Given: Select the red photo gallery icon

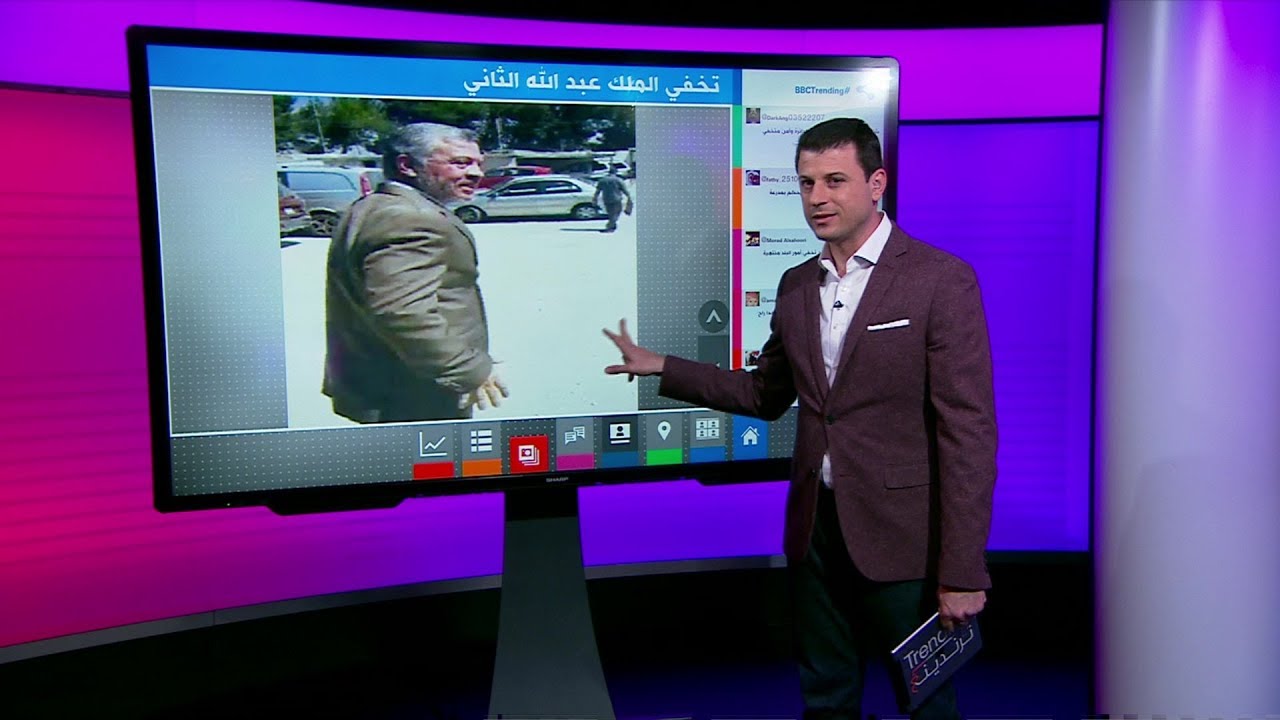Looking at the screenshot, I should click(528, 454).
